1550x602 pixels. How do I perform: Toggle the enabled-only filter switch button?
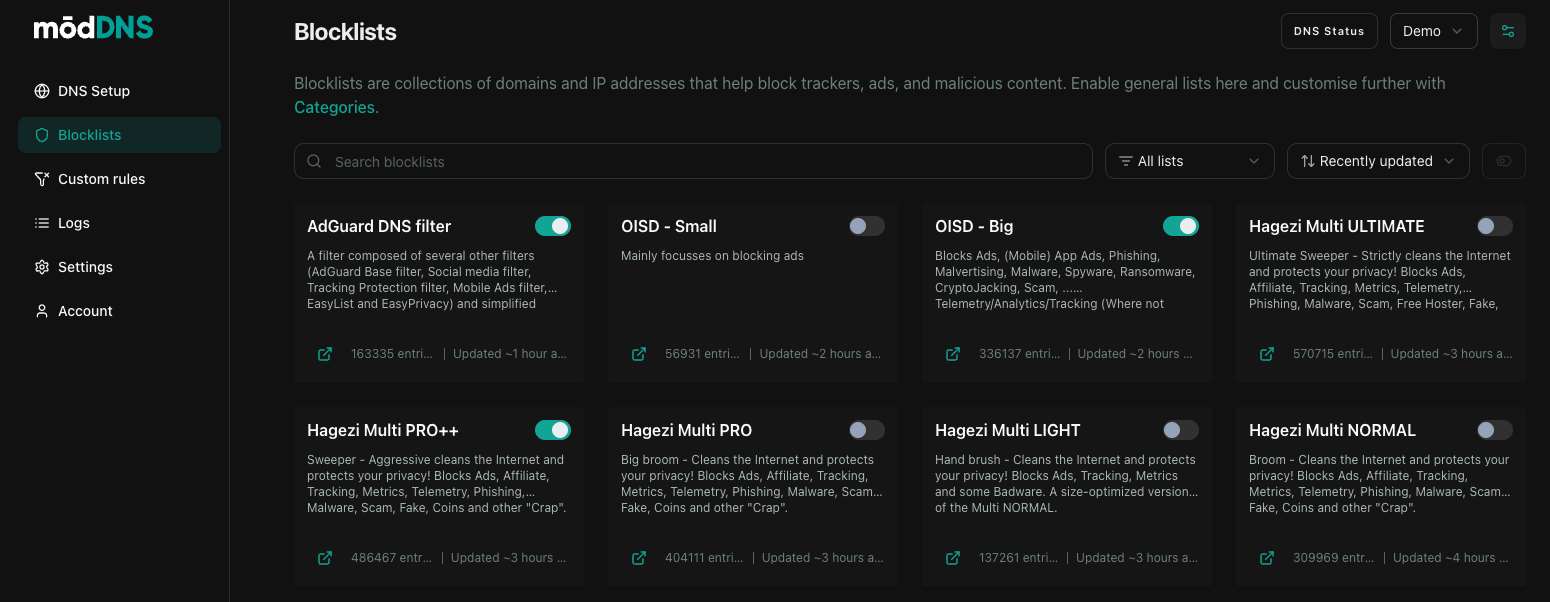[1504, 161]
